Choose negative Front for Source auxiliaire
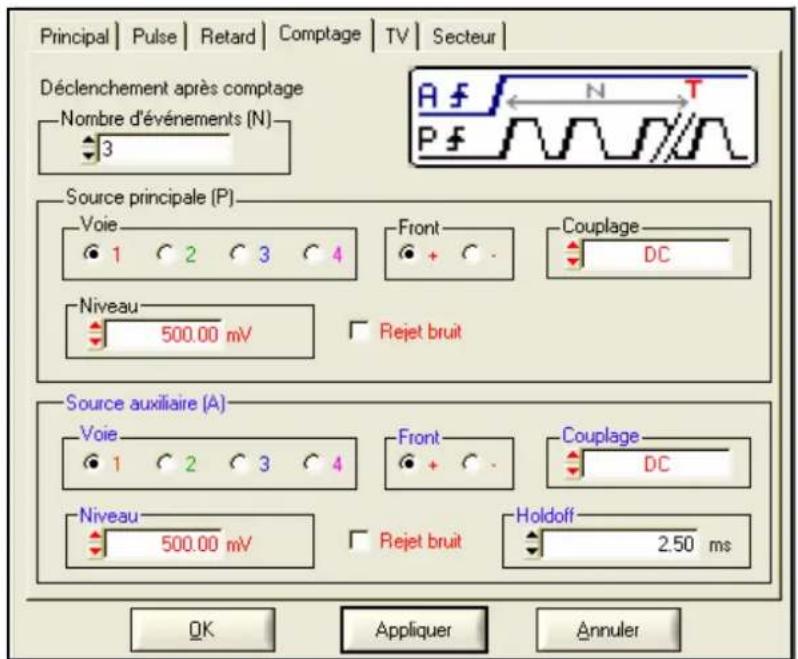Image resolution: width=798 pixels, height=659 pixels. click(x=471, y=463)
